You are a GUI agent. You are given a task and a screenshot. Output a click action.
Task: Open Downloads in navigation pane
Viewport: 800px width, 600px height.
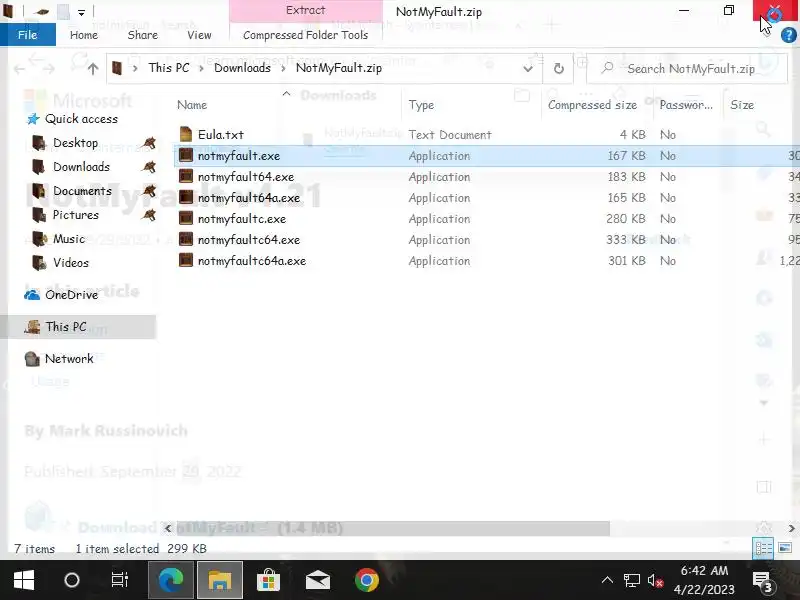tap(81, 167)
